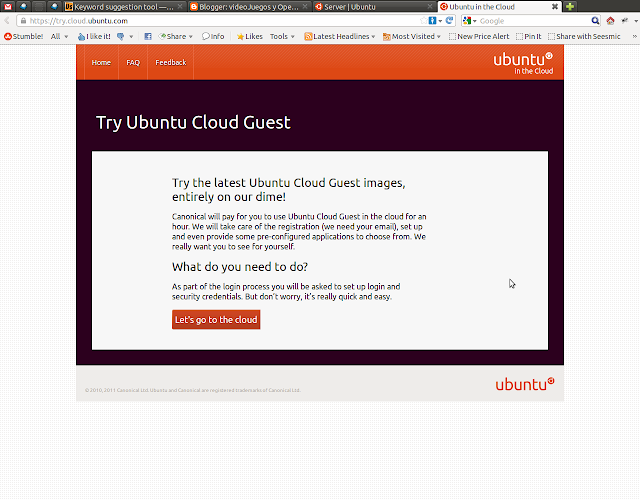Click the Ubuntu in the Cloud logo
This screenshot has height=500, width=640.
pyautogui.click(x=523, y=63)
